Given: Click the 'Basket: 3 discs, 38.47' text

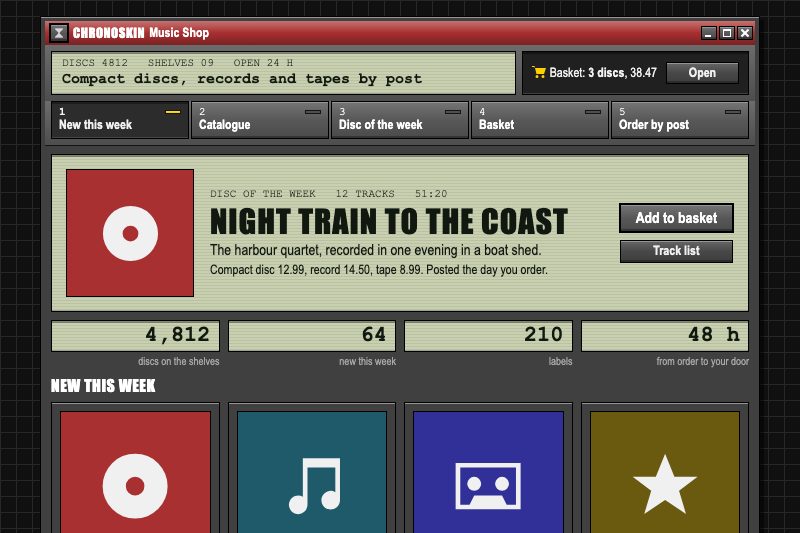Looking at the screenshot, I should click(x=603, y=73).
